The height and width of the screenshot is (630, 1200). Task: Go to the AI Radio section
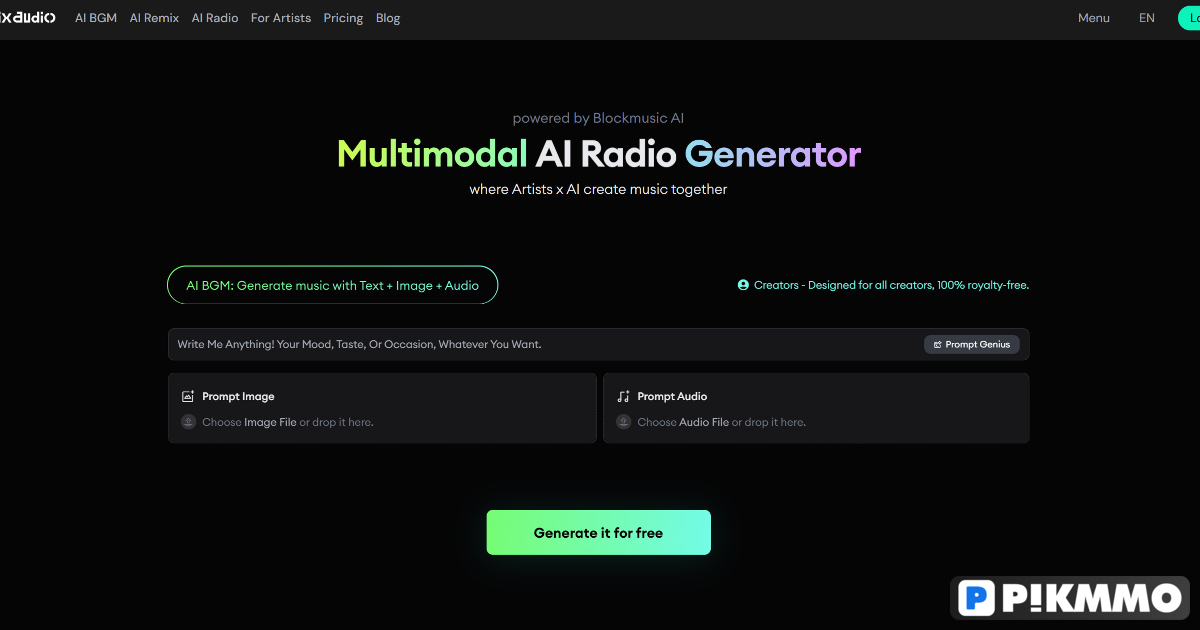215,18
